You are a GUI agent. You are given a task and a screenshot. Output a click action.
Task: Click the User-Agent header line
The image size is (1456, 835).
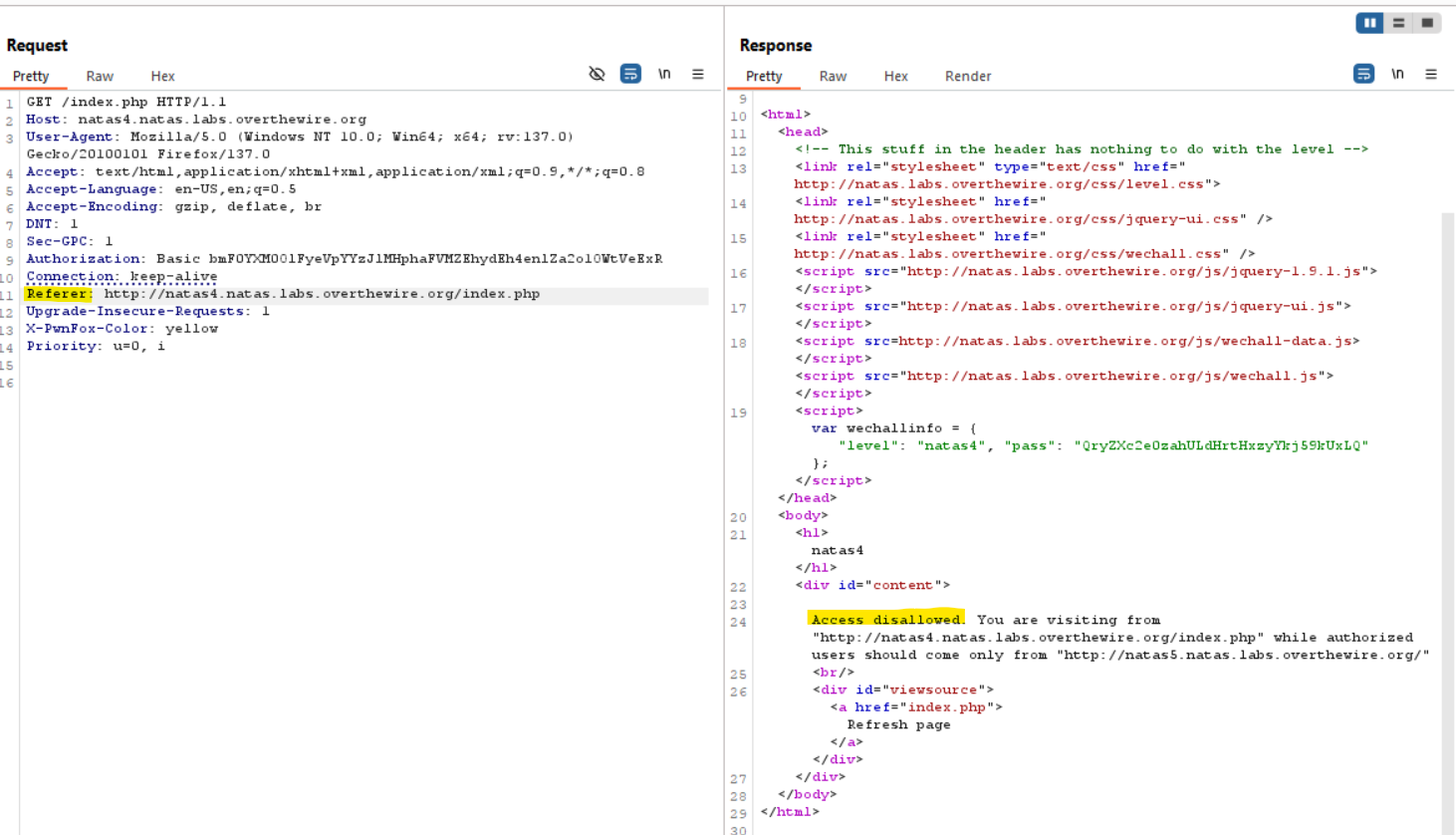(300, 145)
